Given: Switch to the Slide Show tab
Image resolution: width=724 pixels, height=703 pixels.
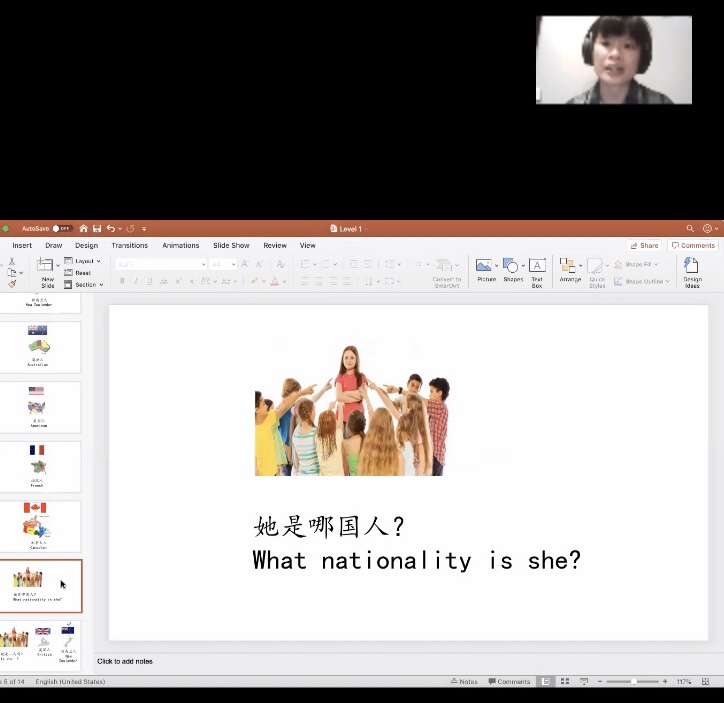Looking at the screenshot, I should [x=231, y=245].
